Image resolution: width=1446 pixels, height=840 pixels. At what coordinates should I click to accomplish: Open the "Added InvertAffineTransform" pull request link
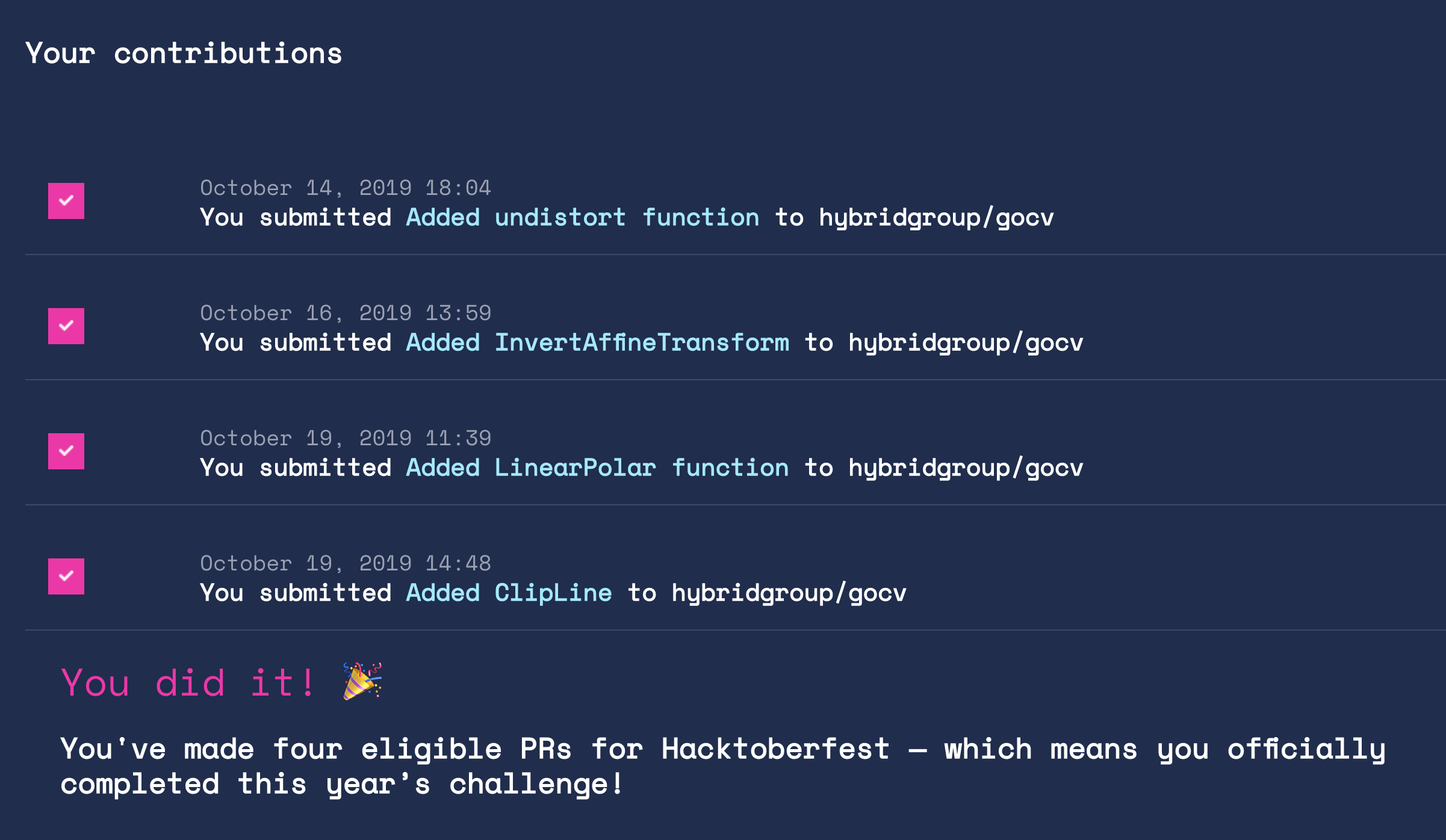[x=597, y=343]
